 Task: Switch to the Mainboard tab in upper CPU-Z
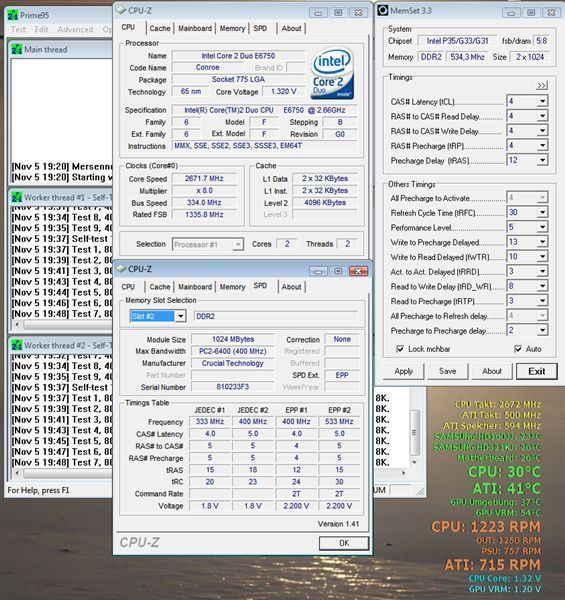195,28
